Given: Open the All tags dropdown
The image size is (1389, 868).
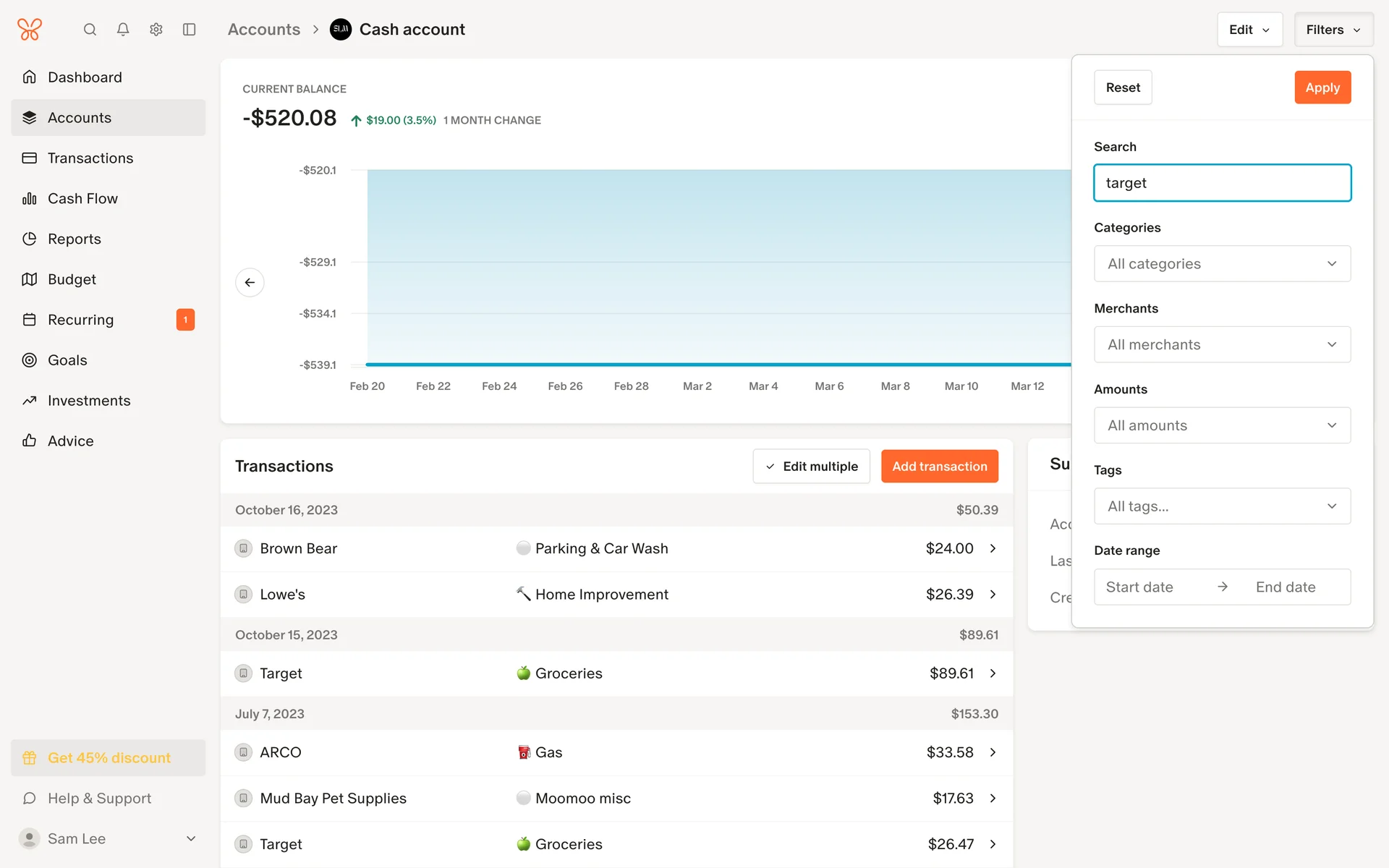Looking at the screenshot, I should click(1222, 506).
